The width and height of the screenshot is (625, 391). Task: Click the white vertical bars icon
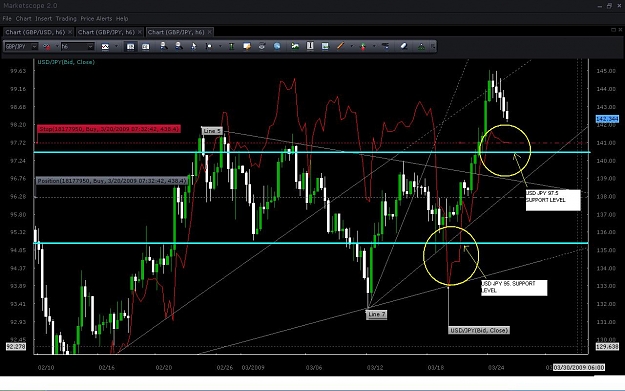pyautogui.click(x=310, y=46)
